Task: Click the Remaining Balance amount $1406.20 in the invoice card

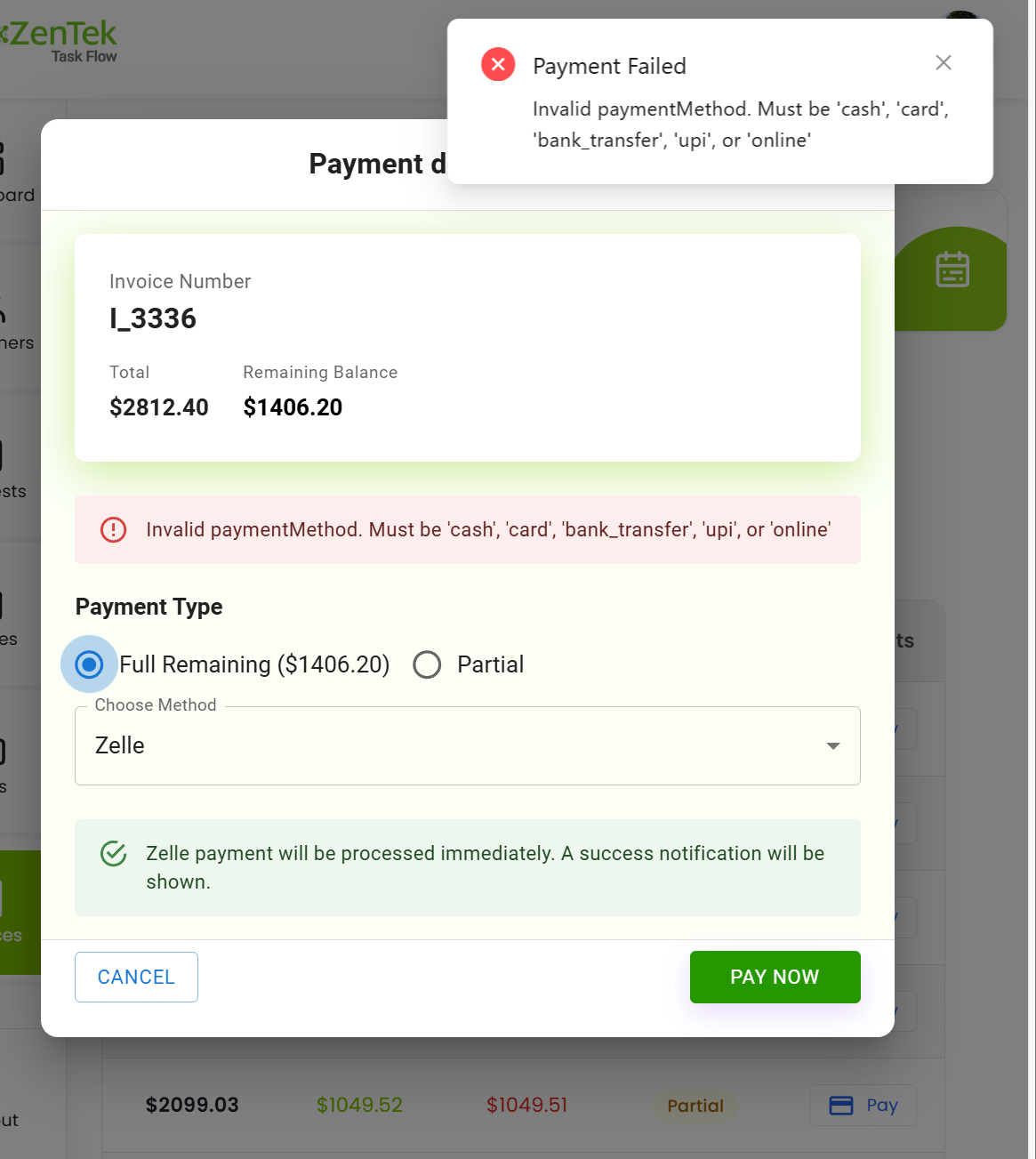Action: click(293, 407)
